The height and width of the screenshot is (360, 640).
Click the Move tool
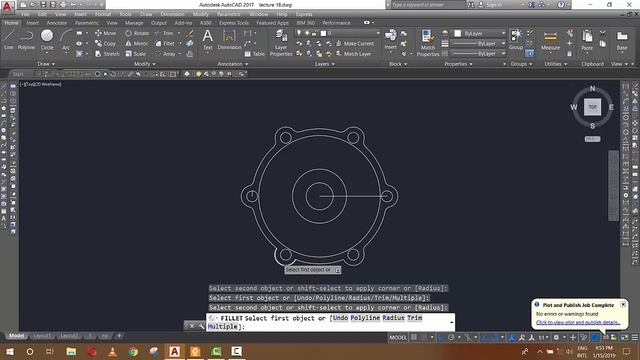pos(105,33)
